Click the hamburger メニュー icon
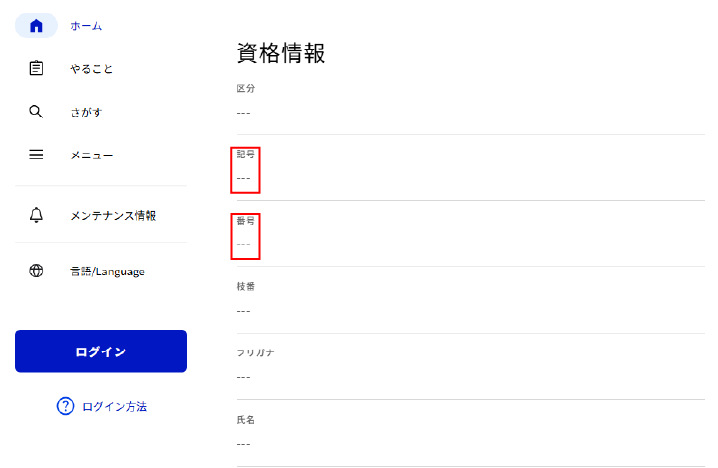Viewport: 718px width, 468px height. [x=36, y=155]
